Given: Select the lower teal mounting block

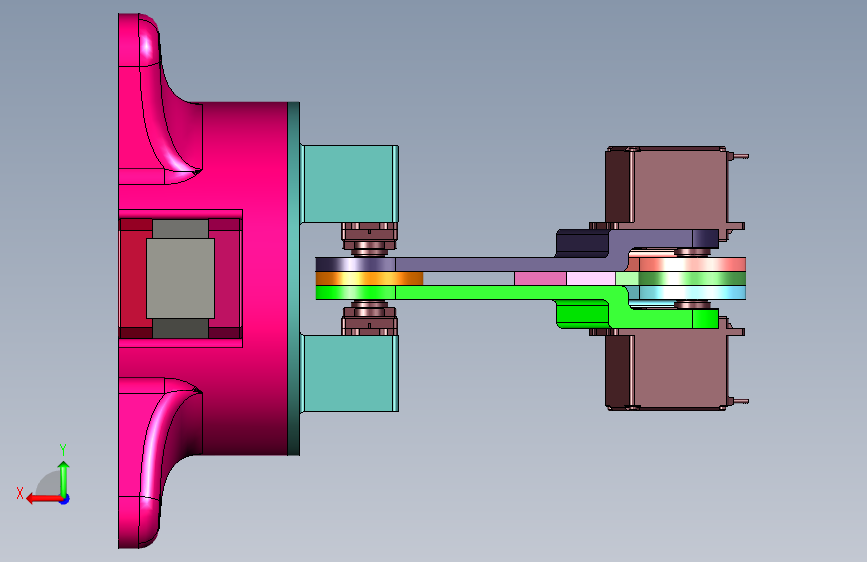Looking at the screenshot, I should tap(351, 373).
